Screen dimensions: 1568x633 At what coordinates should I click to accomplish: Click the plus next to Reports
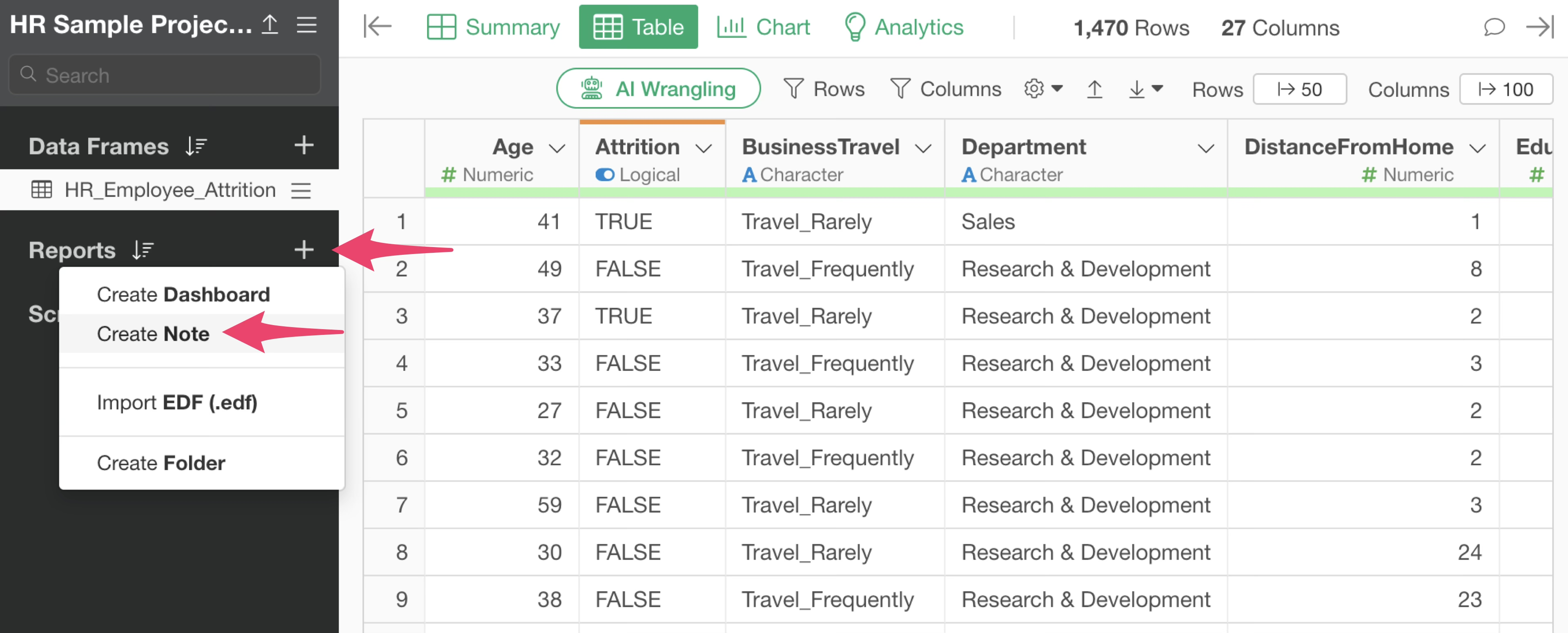coord(304,250)
